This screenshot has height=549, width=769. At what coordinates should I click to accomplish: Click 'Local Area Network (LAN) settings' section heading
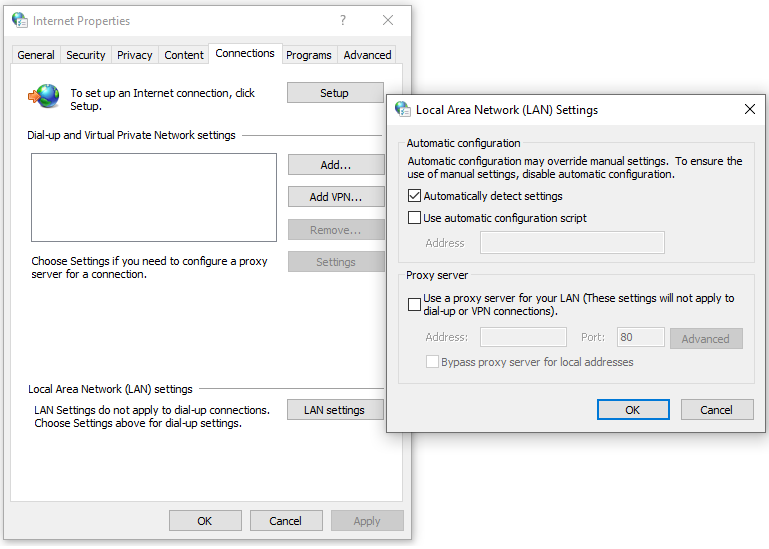(x=110, y=389)
